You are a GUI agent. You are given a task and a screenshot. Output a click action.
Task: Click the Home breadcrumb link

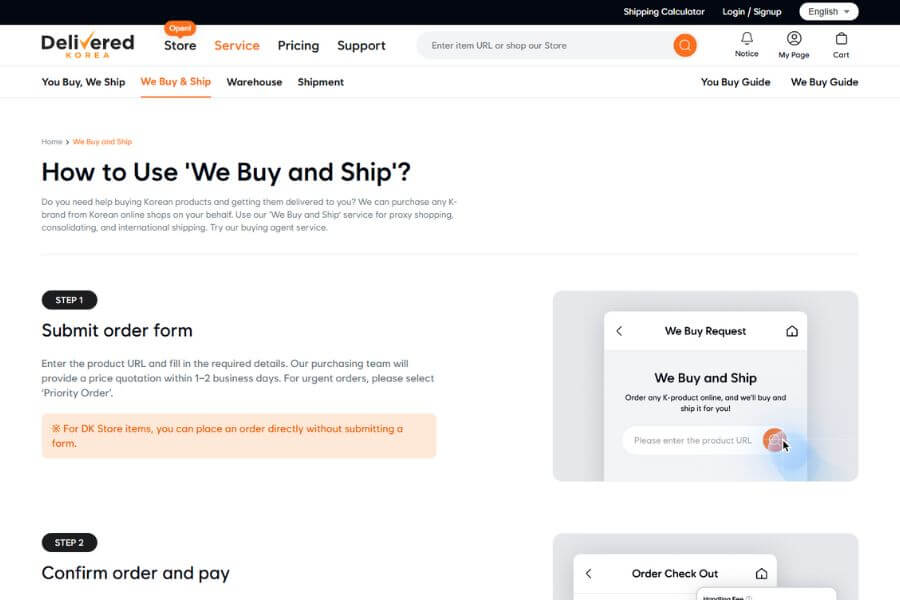click(52, 142)
